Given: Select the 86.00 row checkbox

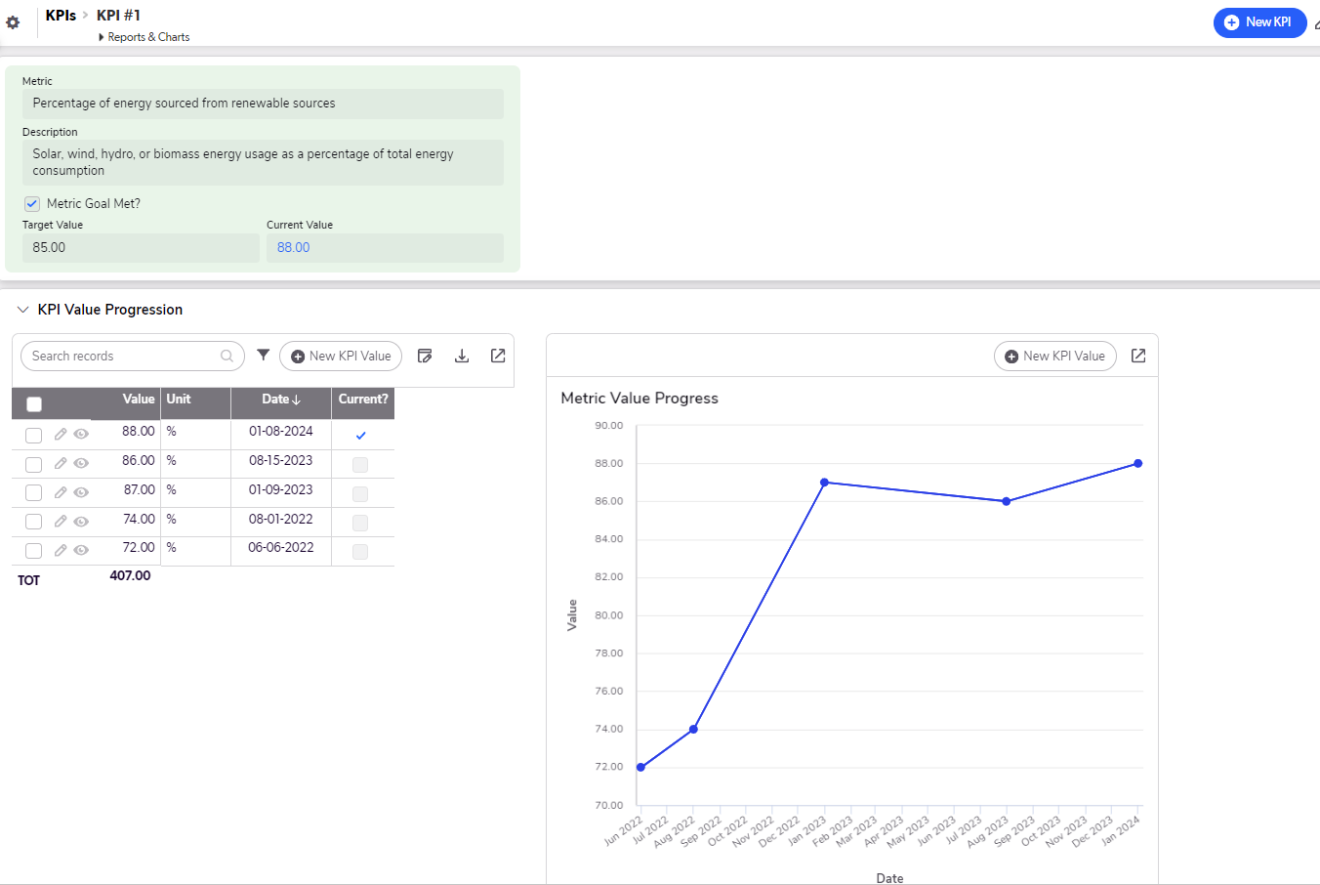Looking at the screenshot, I should [34, 464].
